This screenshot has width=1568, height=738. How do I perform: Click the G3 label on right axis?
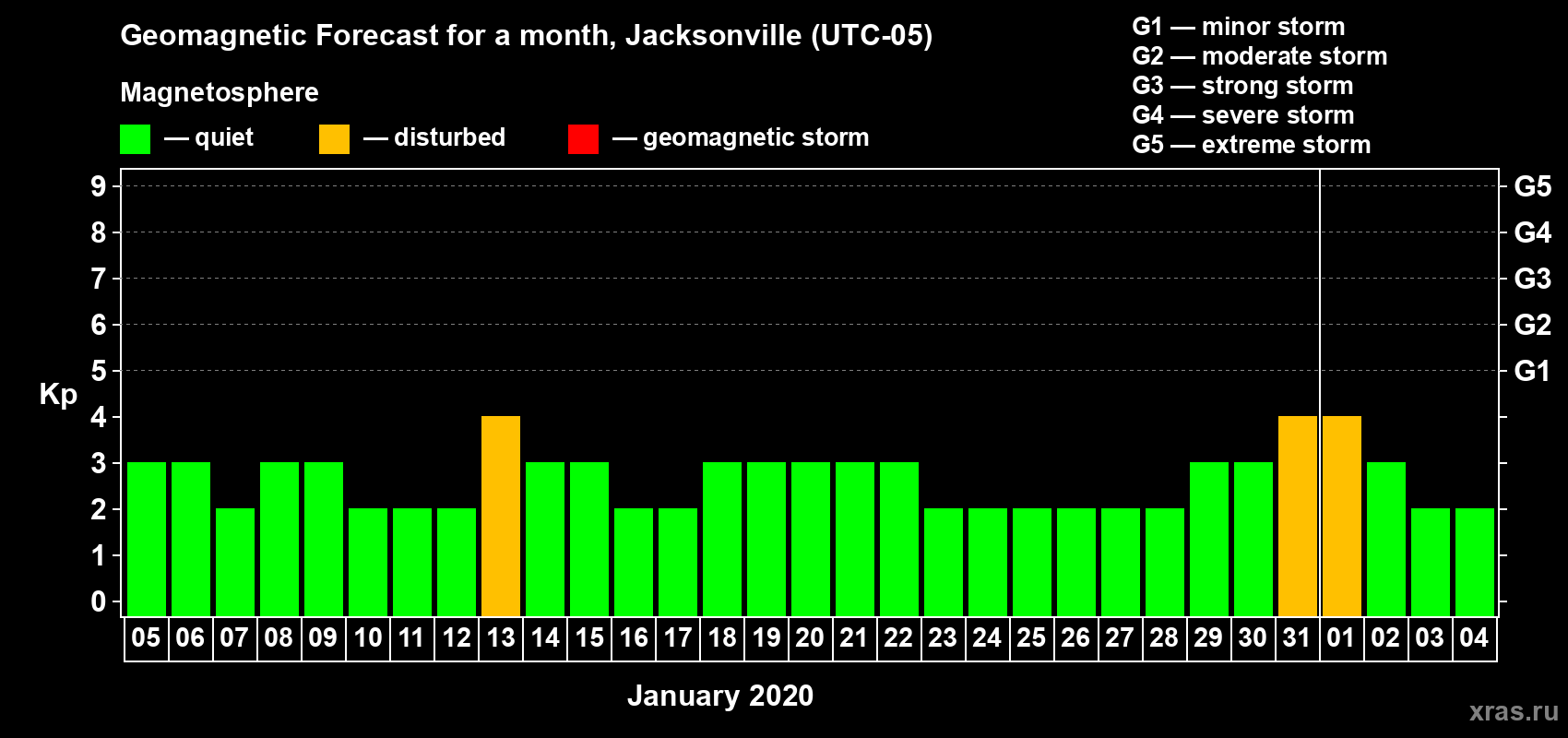click(1533, 279)
